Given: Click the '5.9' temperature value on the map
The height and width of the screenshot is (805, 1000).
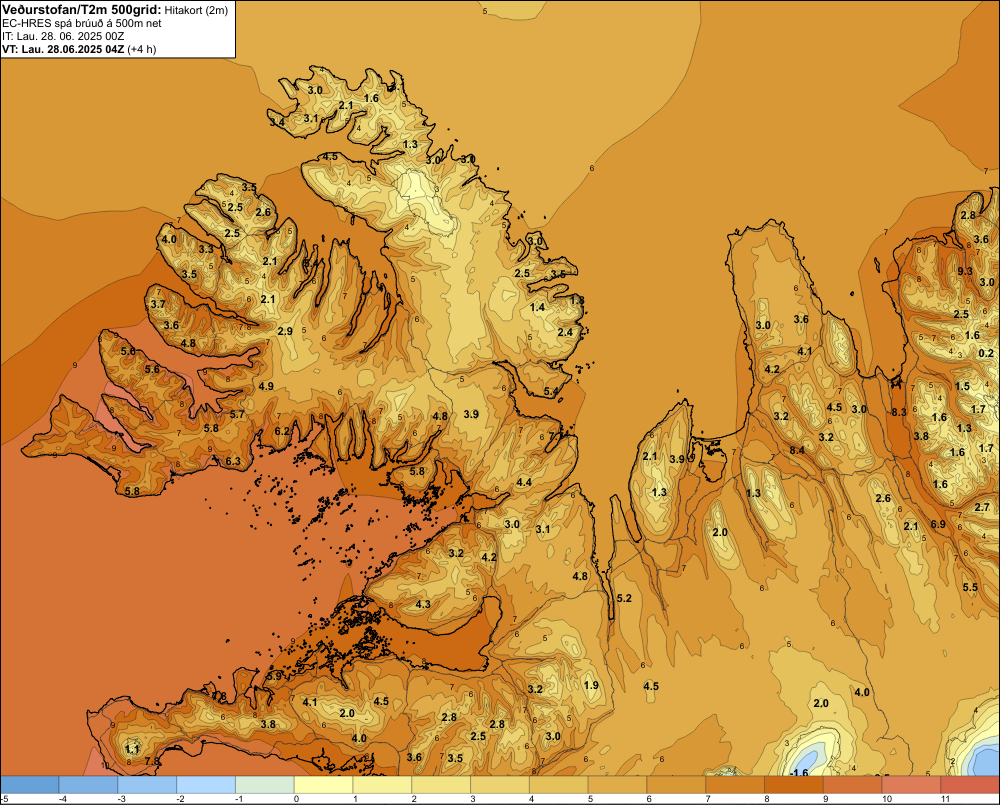Looking at the screenshot, I should click(274, 676).
